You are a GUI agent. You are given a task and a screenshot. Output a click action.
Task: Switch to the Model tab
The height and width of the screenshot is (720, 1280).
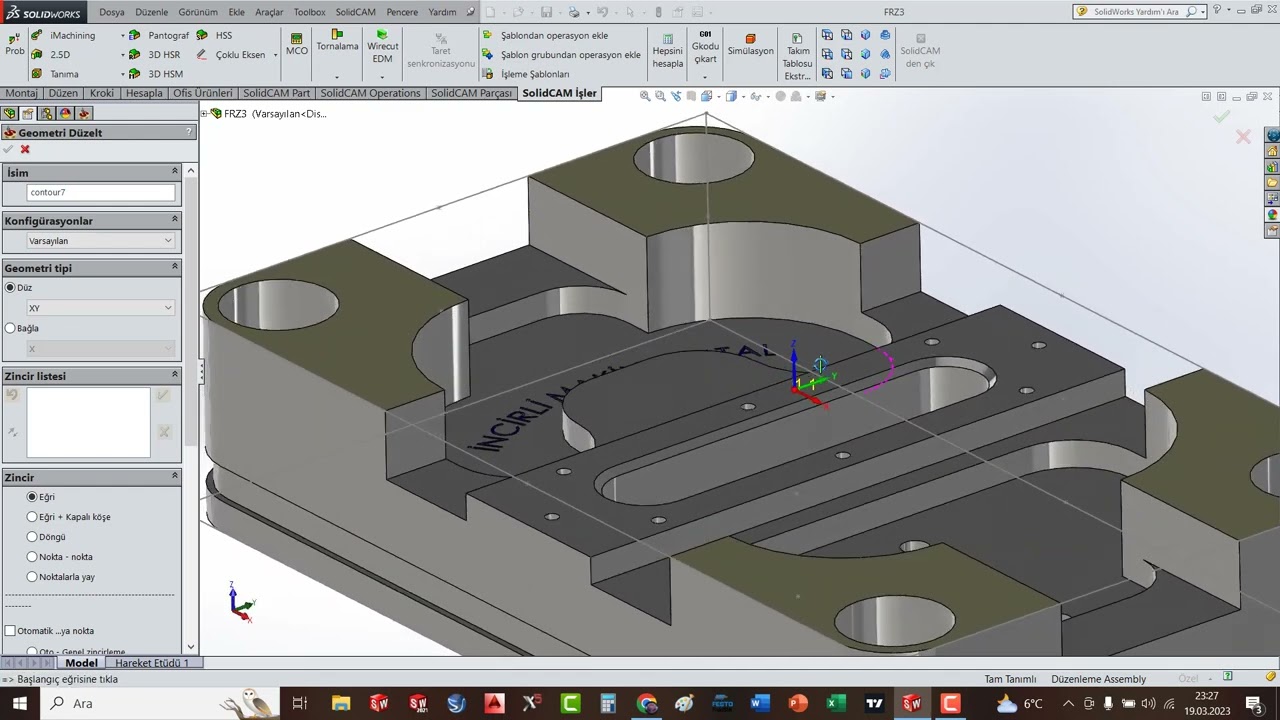(x=81, y=663)
